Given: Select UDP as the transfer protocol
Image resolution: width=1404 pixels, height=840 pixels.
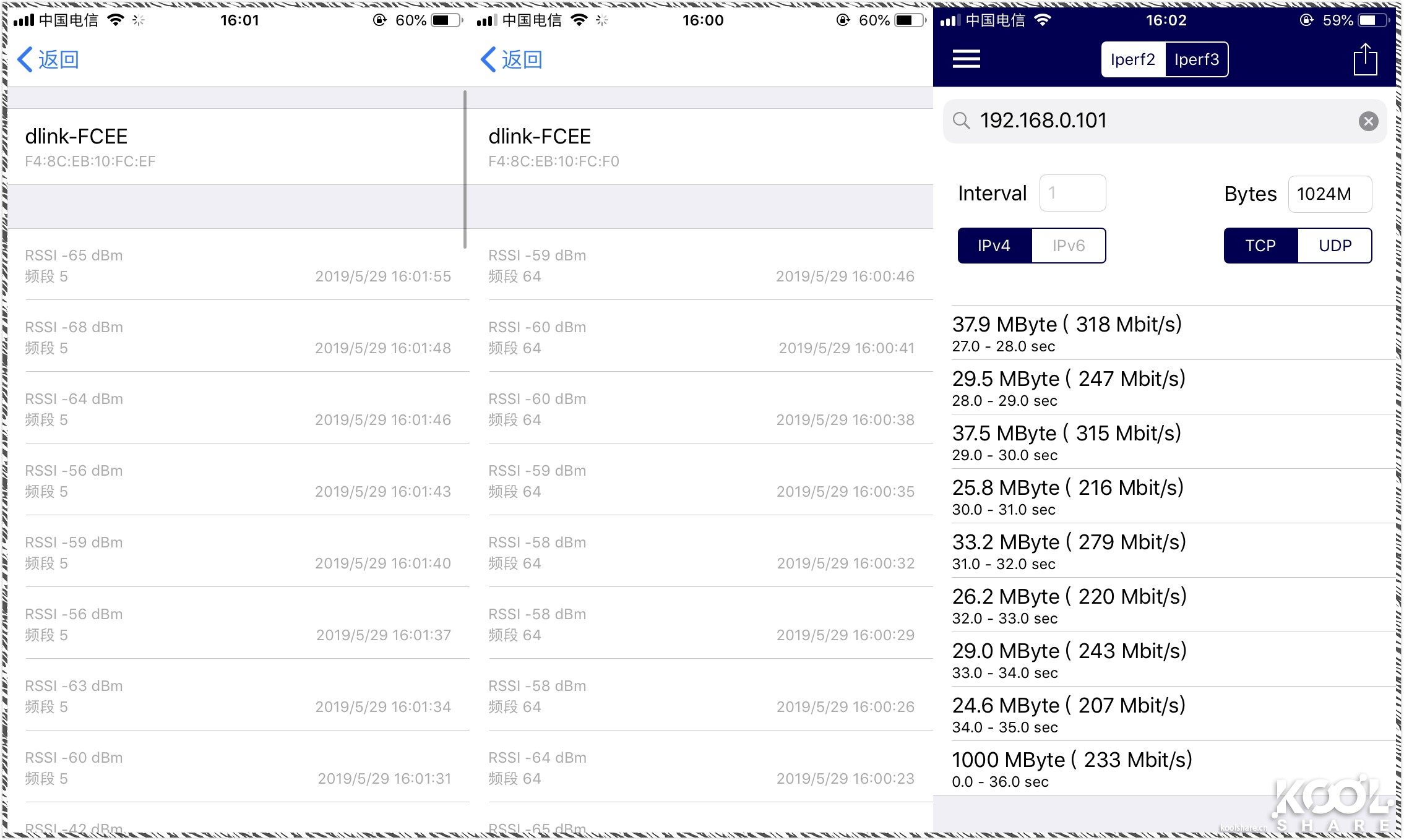Looking at the screenshot, I should click(1336, 246).
